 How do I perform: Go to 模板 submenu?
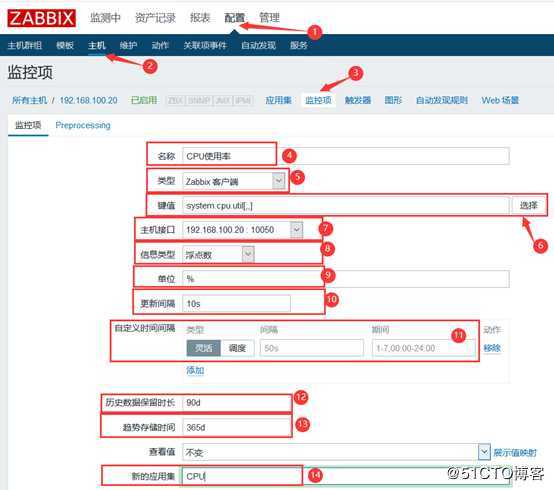pos(65,45)
